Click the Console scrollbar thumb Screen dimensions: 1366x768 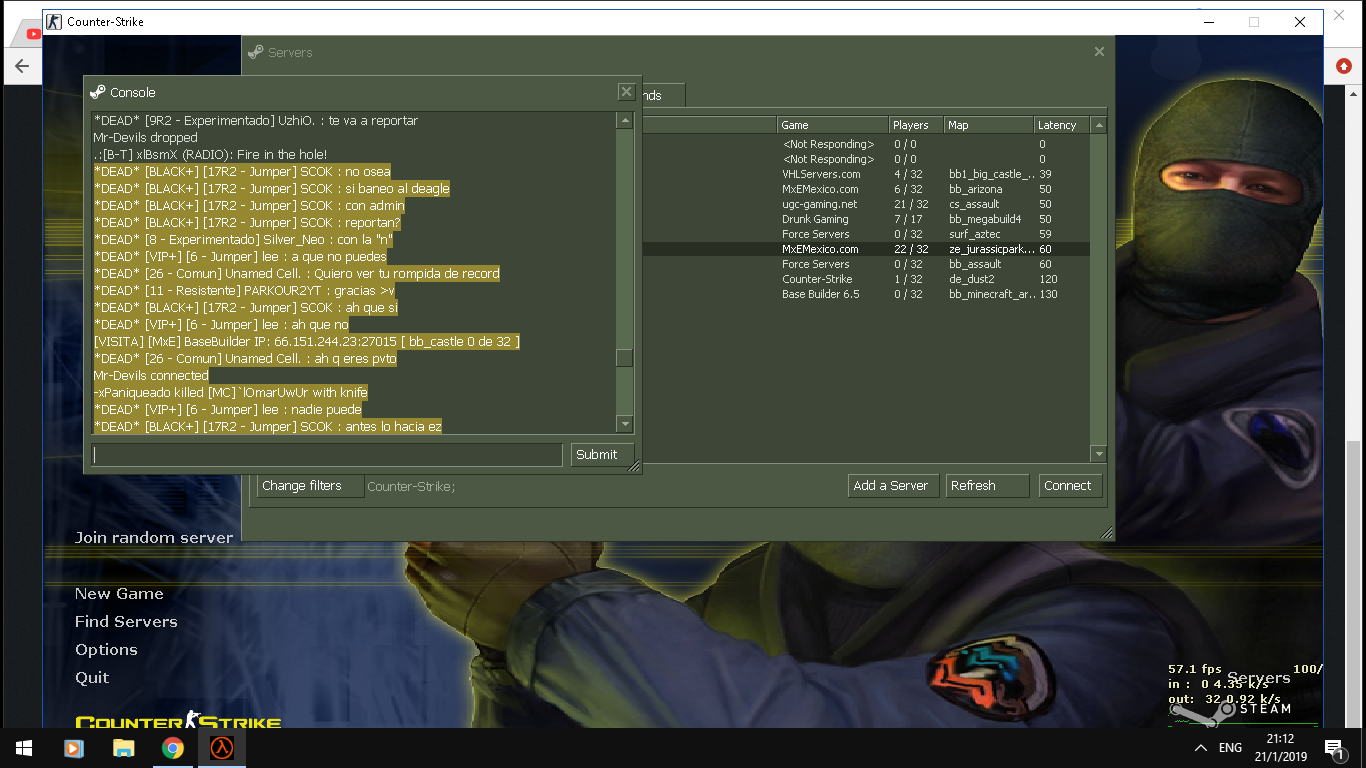pyautogui.click(x=624, y=358)
